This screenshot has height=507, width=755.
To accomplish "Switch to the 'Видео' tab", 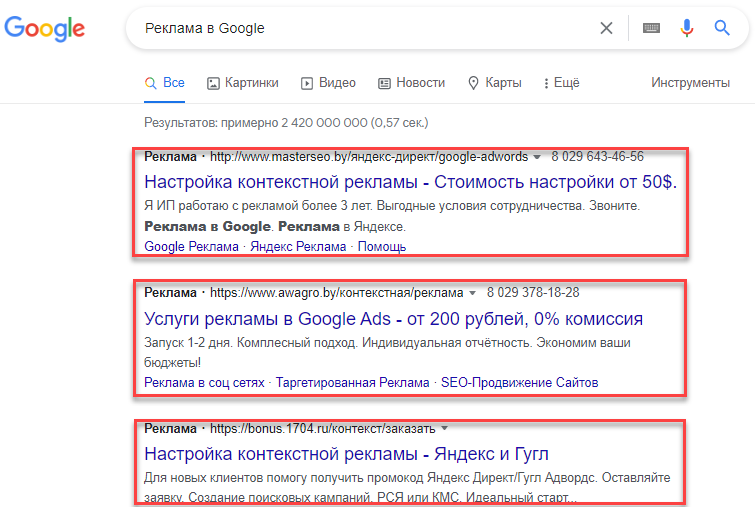I will click(x=328, y=83).
